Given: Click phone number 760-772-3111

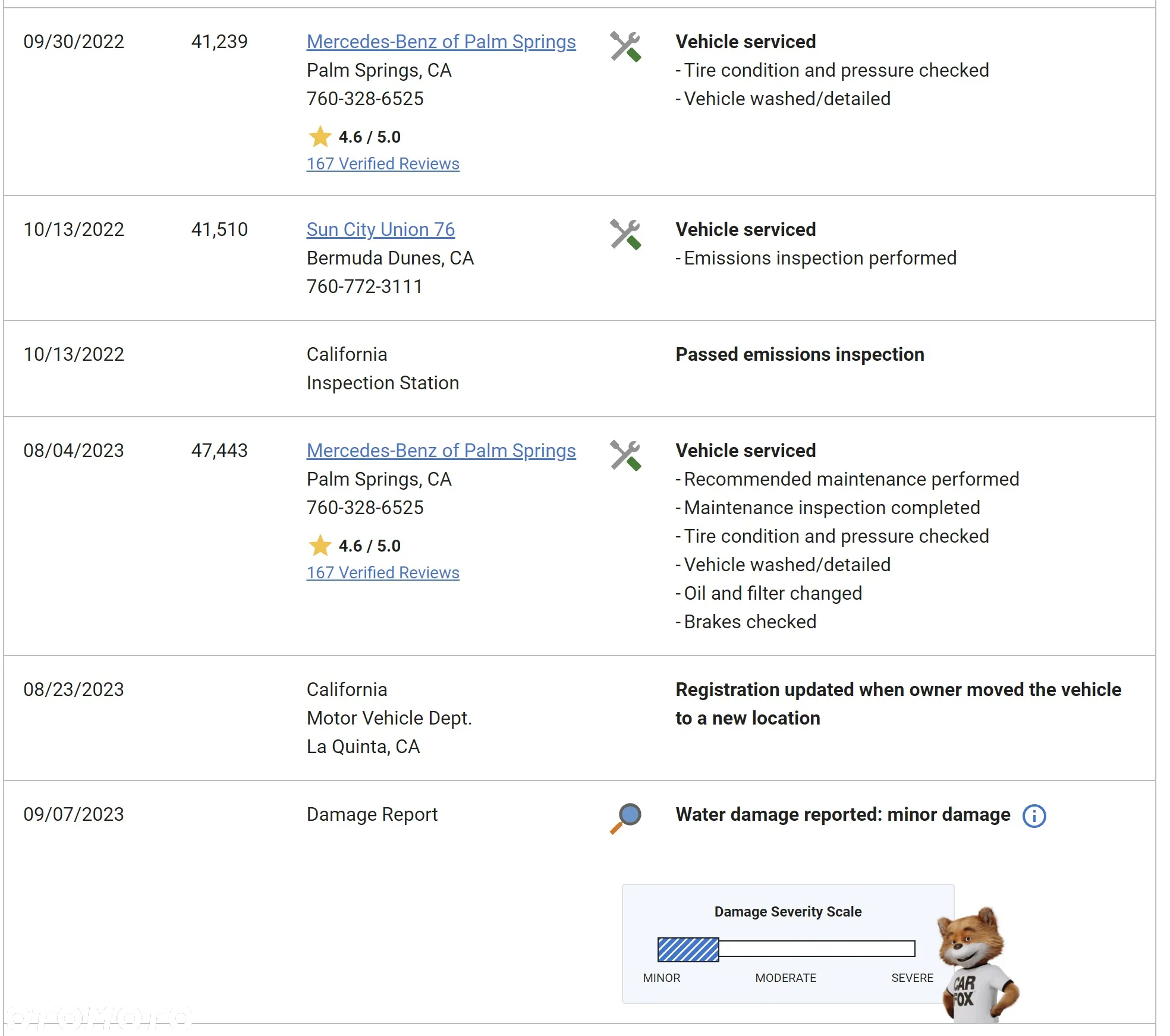Looking at the screenshot, I should (x=364, y=286).
